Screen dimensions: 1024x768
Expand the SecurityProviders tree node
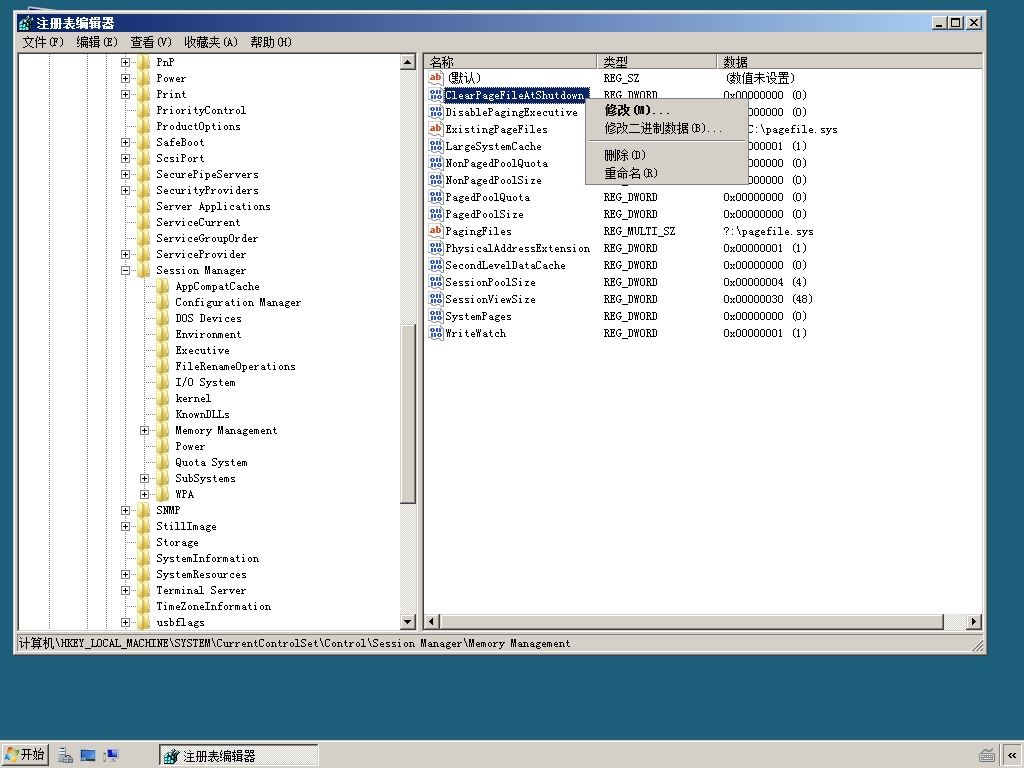tap(125, 191)
